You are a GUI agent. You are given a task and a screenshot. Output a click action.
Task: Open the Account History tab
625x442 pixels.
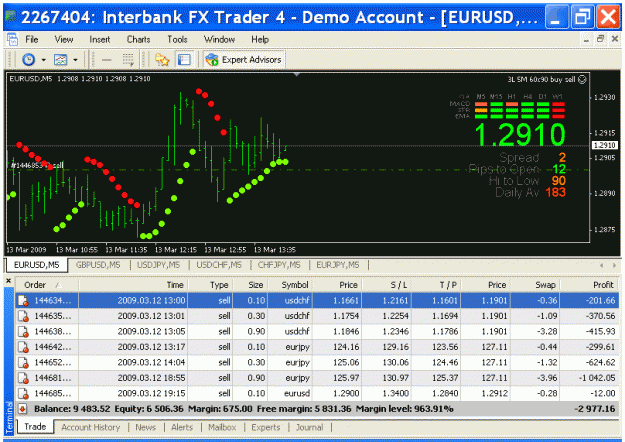(x=90, y=427)
